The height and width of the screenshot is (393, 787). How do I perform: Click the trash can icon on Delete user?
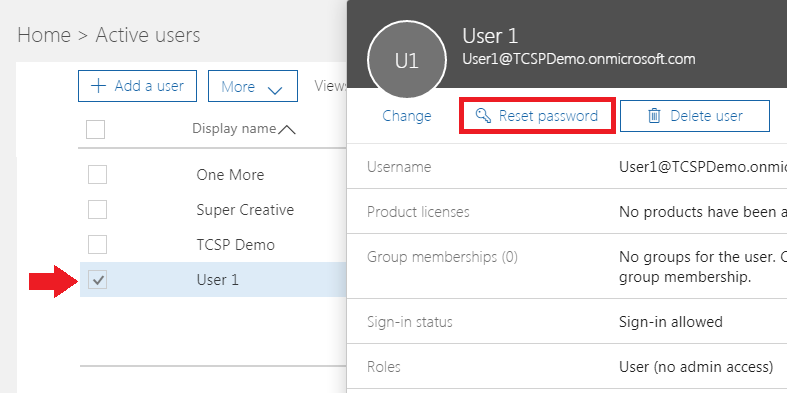coord(654,116)
